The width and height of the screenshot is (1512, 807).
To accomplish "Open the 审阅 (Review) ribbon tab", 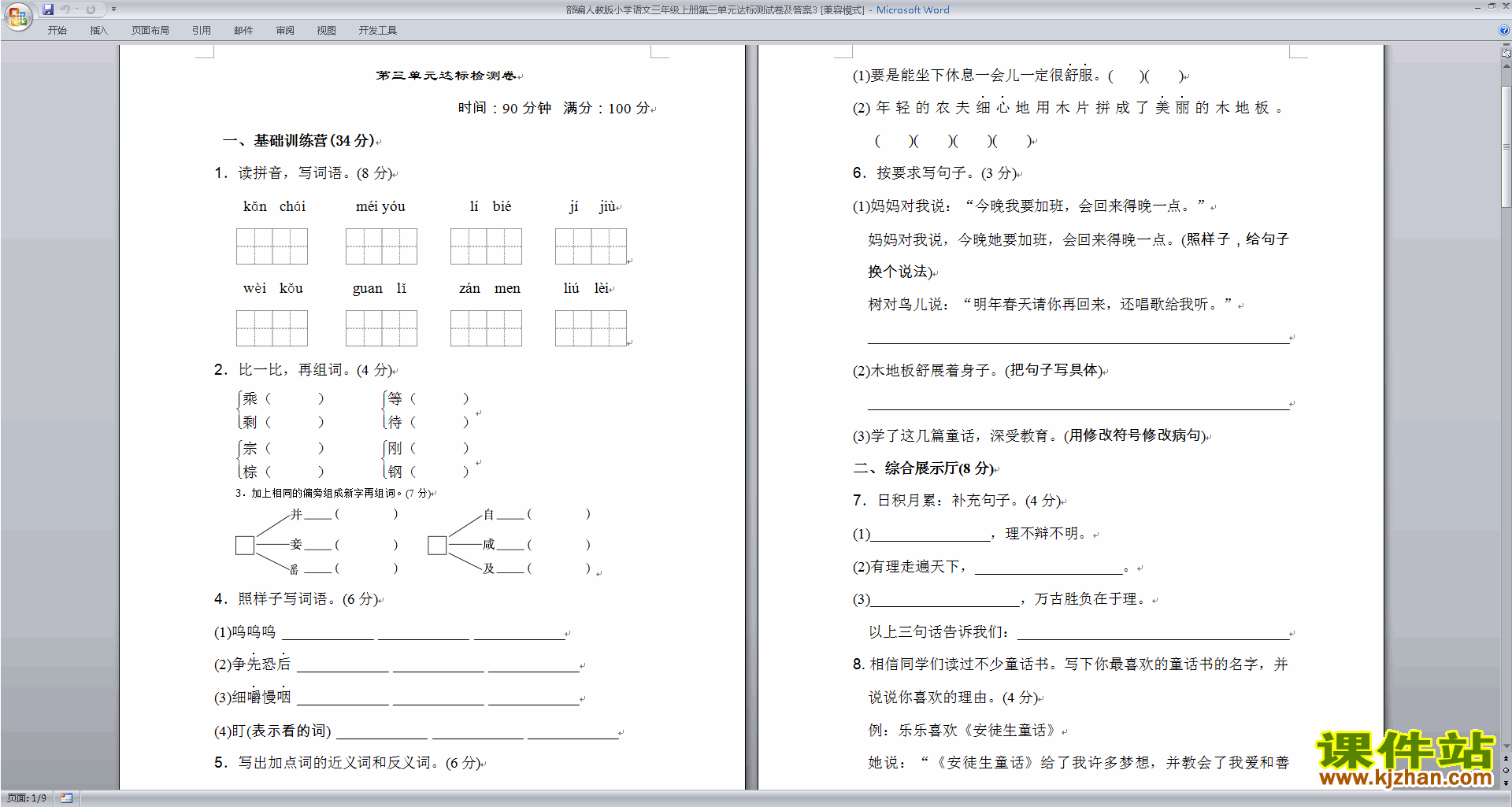I will (285, 30).
